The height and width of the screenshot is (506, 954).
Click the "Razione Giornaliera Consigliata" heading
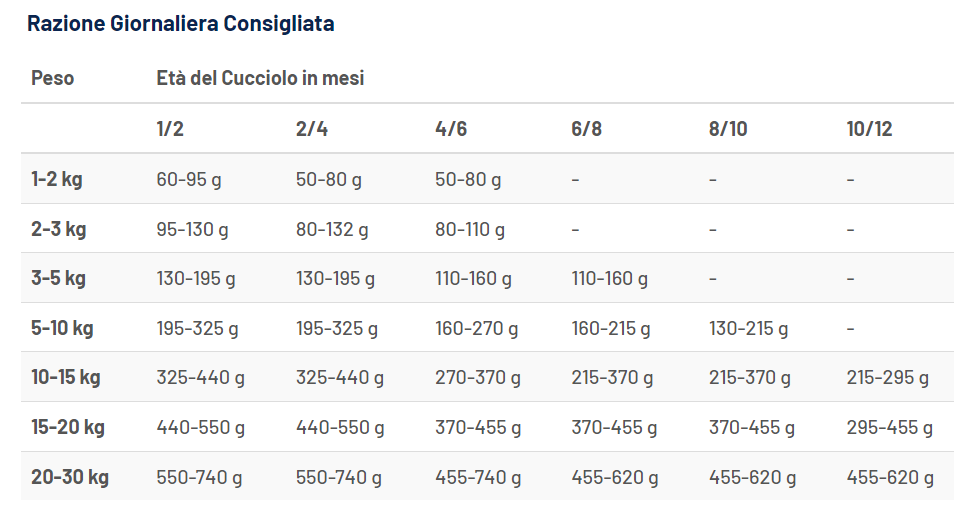pyautogui.click(x=180, y=24)
